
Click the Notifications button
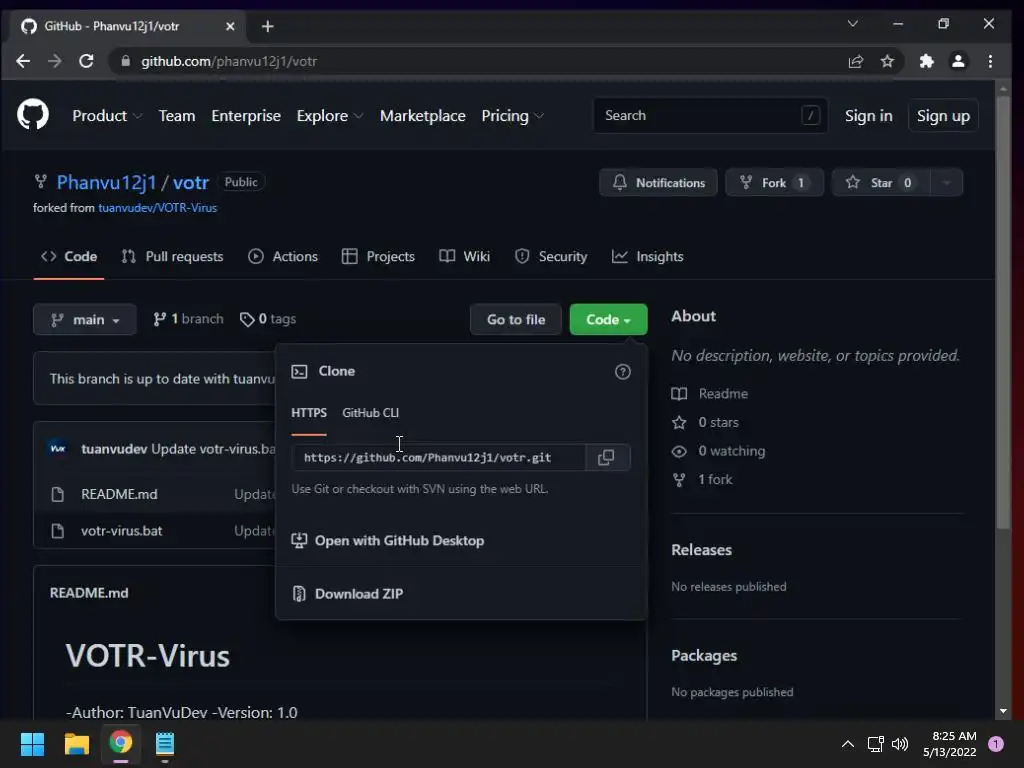pyautogui.click(x=658, y=183)
